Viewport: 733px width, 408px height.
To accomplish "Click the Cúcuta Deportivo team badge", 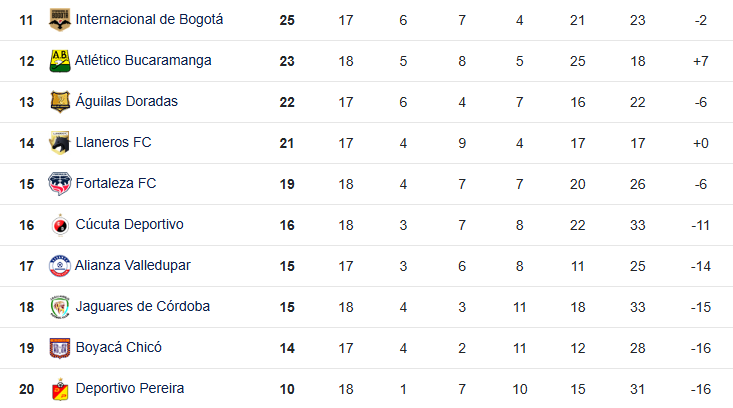I will click(60, 224).
